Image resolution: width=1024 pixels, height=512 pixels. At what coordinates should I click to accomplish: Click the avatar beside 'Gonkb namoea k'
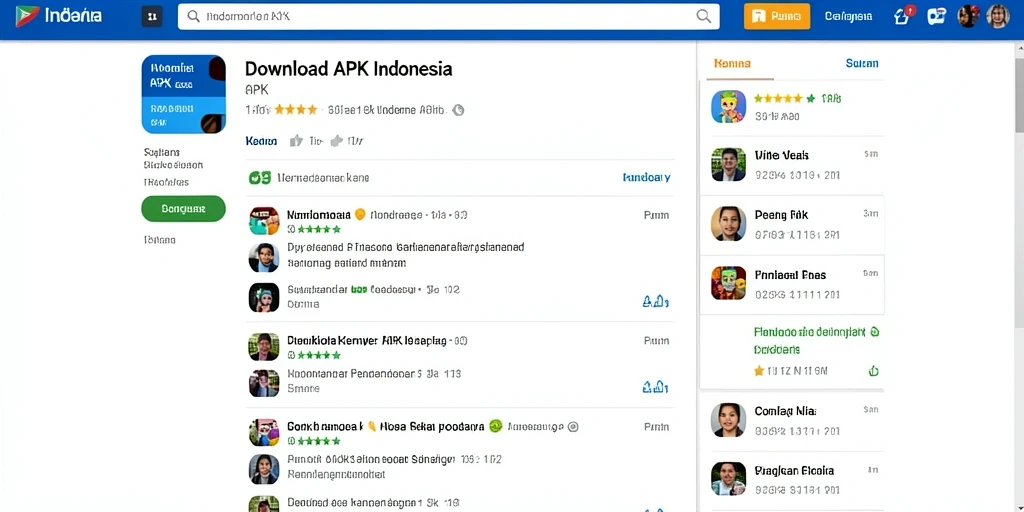[x=264, y=432]
